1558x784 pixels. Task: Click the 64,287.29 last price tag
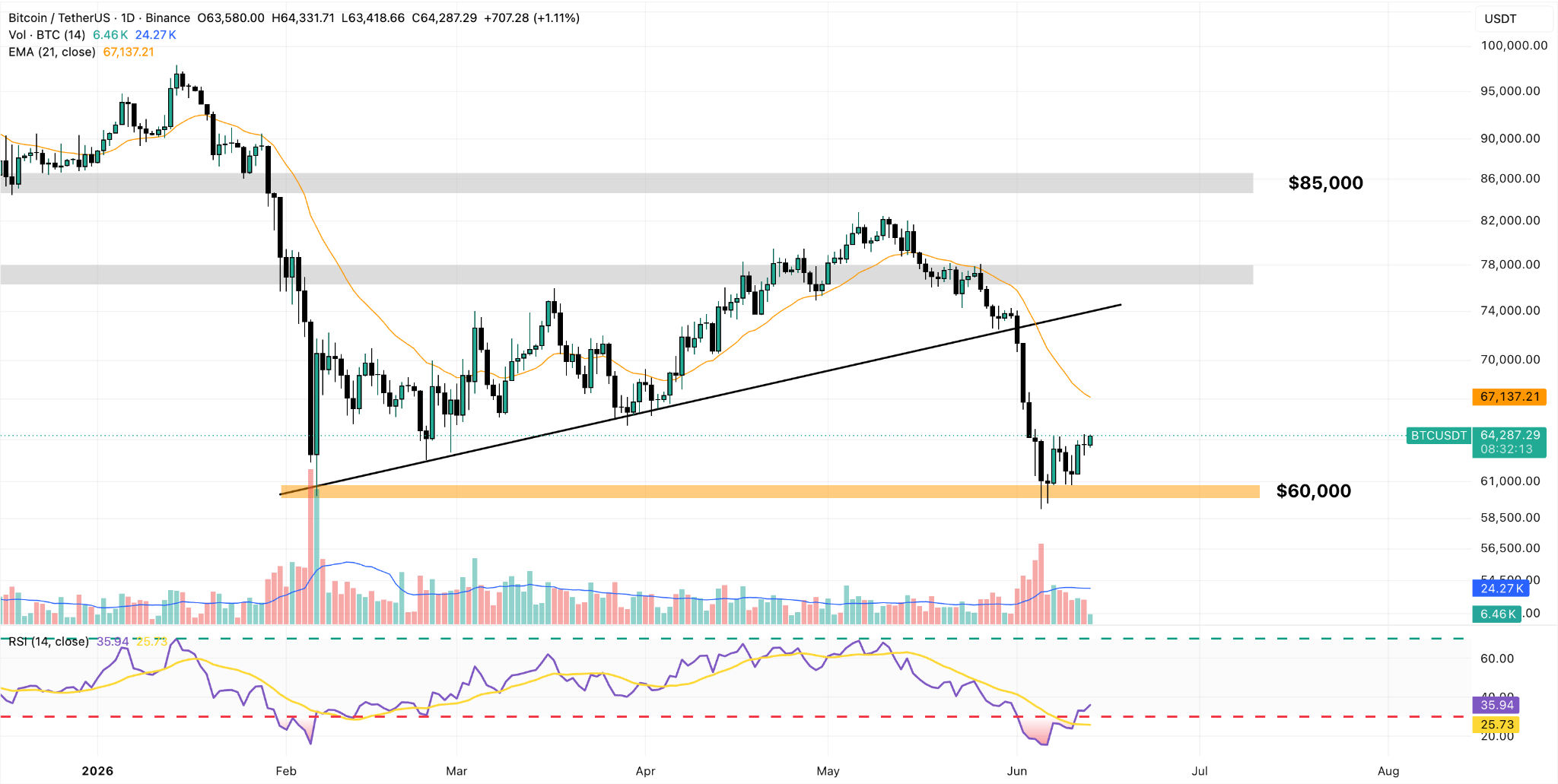tap(1509, 436)
